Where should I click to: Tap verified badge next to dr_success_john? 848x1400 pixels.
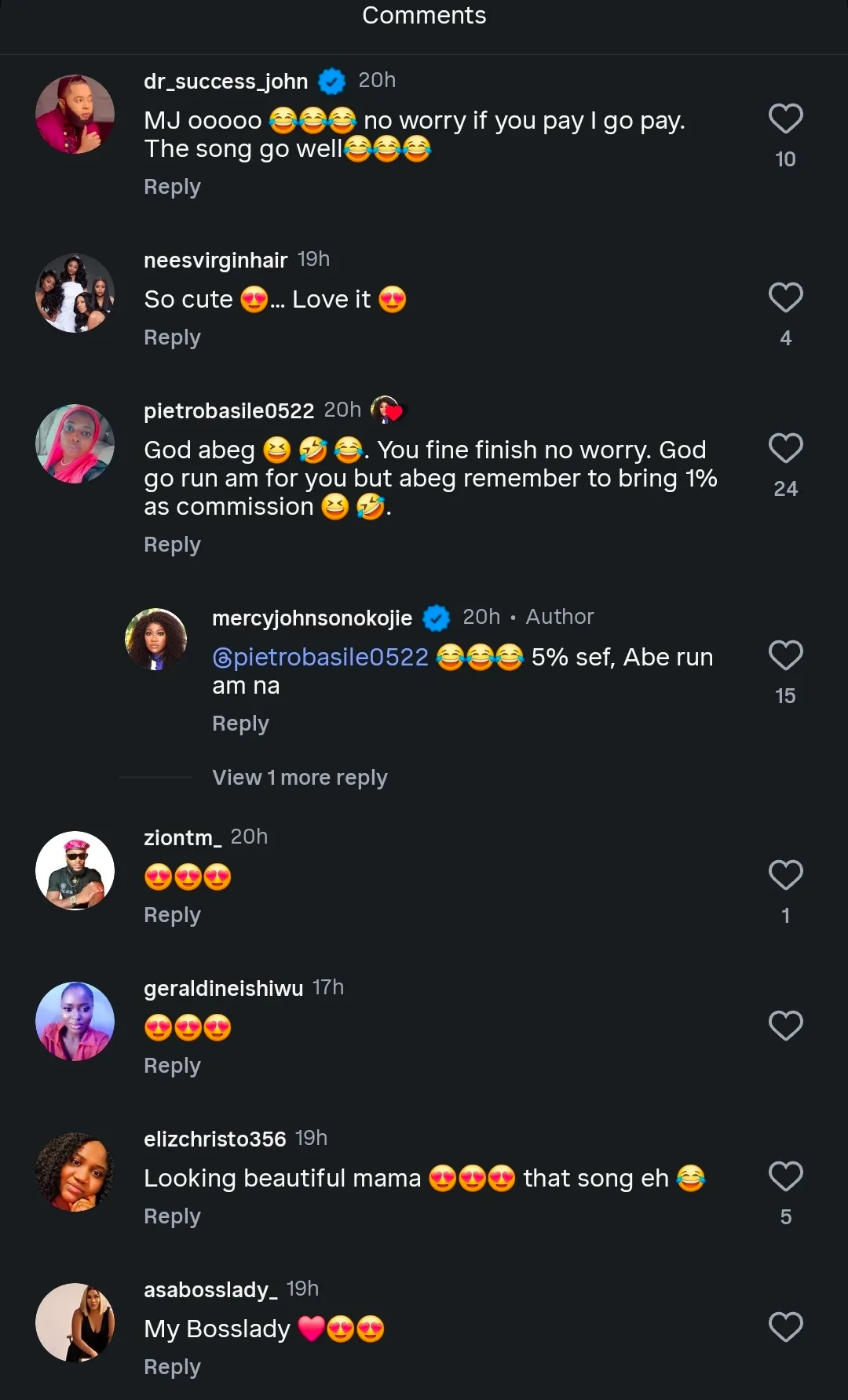[x=332, y=81]
